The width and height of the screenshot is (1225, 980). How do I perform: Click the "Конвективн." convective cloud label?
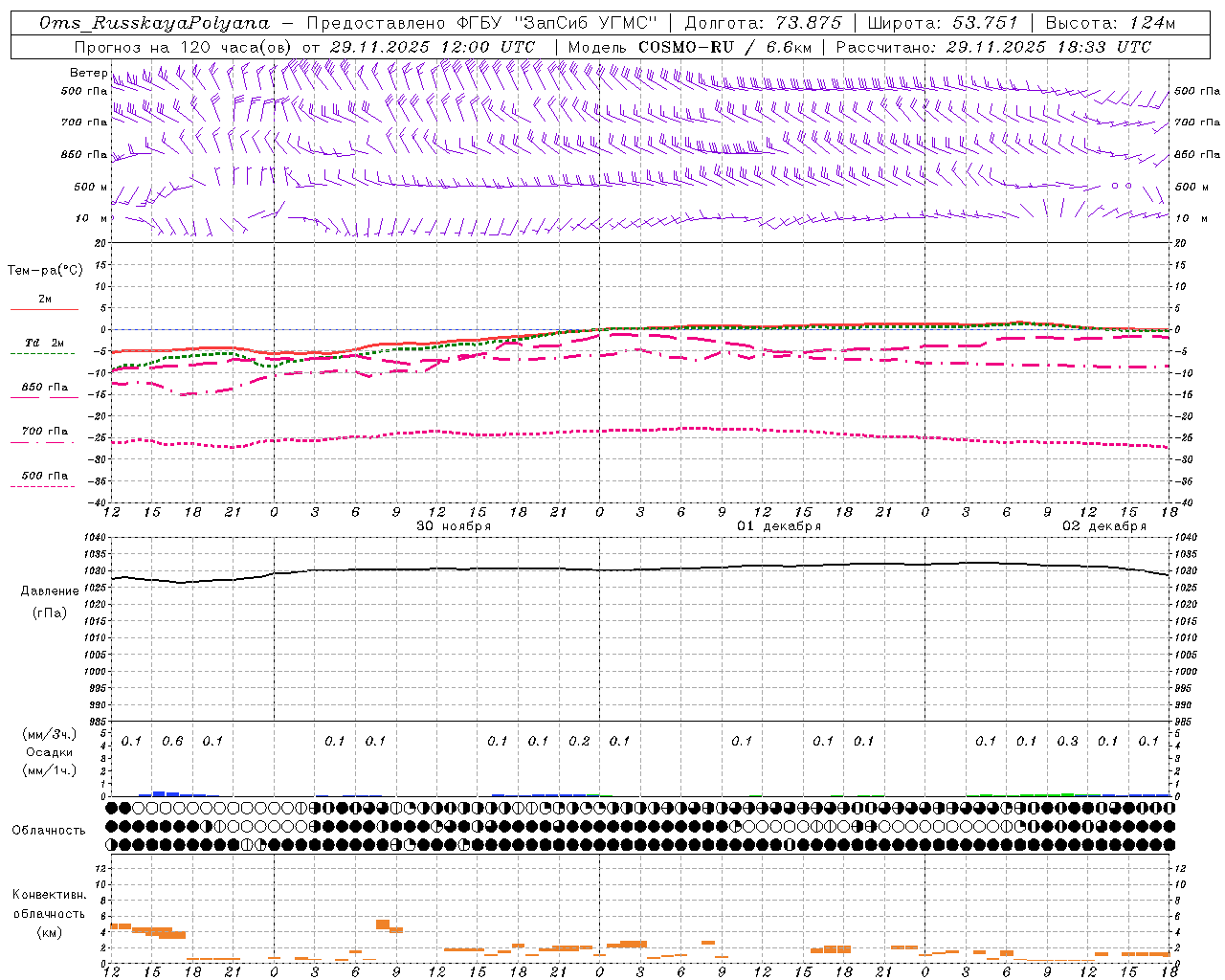click(49, 895)
